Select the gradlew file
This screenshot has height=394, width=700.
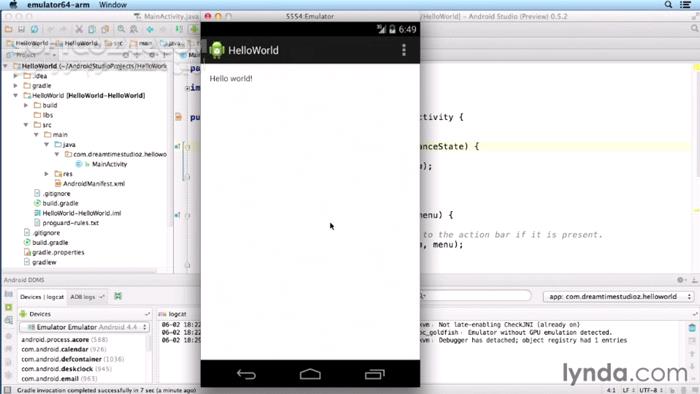tap(44, 262)
